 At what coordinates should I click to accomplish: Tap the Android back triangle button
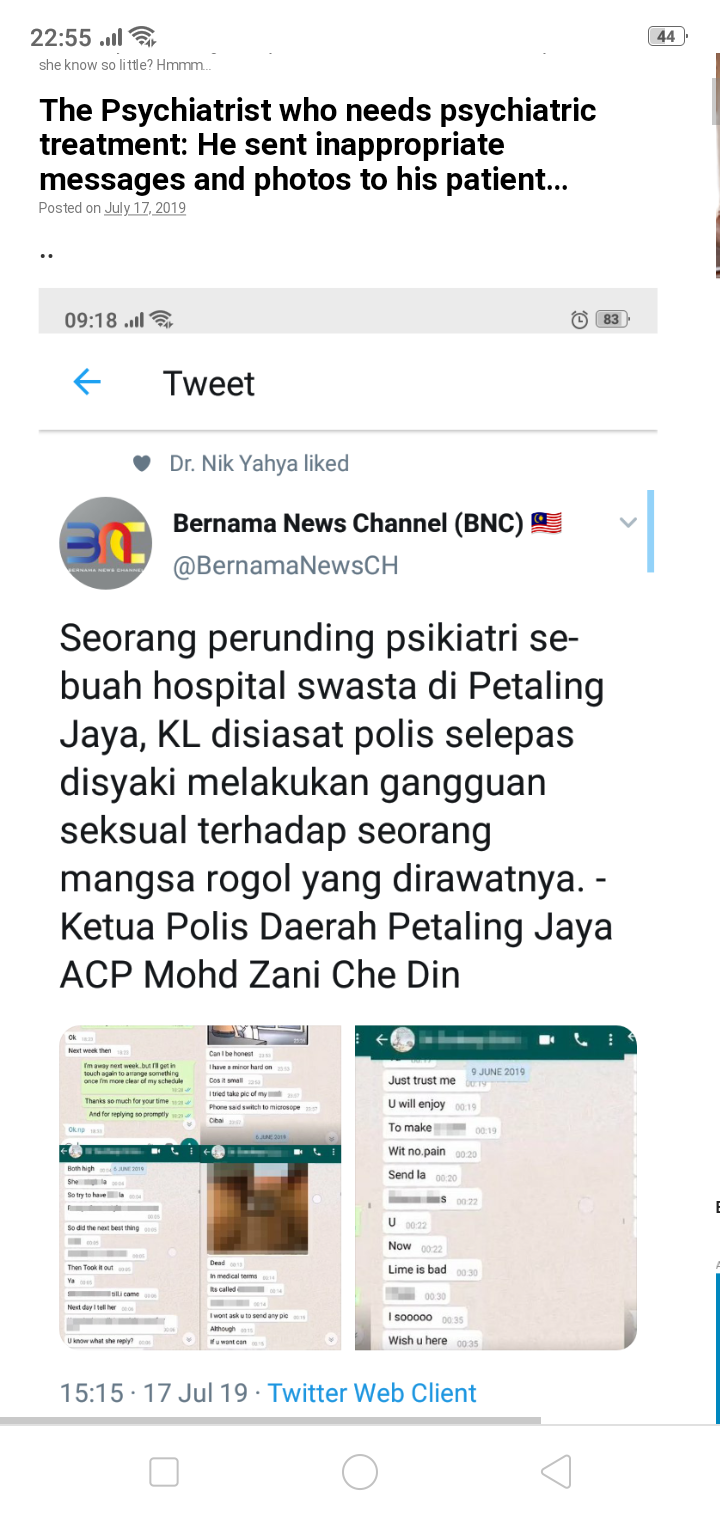click(x=556, y=1472)
